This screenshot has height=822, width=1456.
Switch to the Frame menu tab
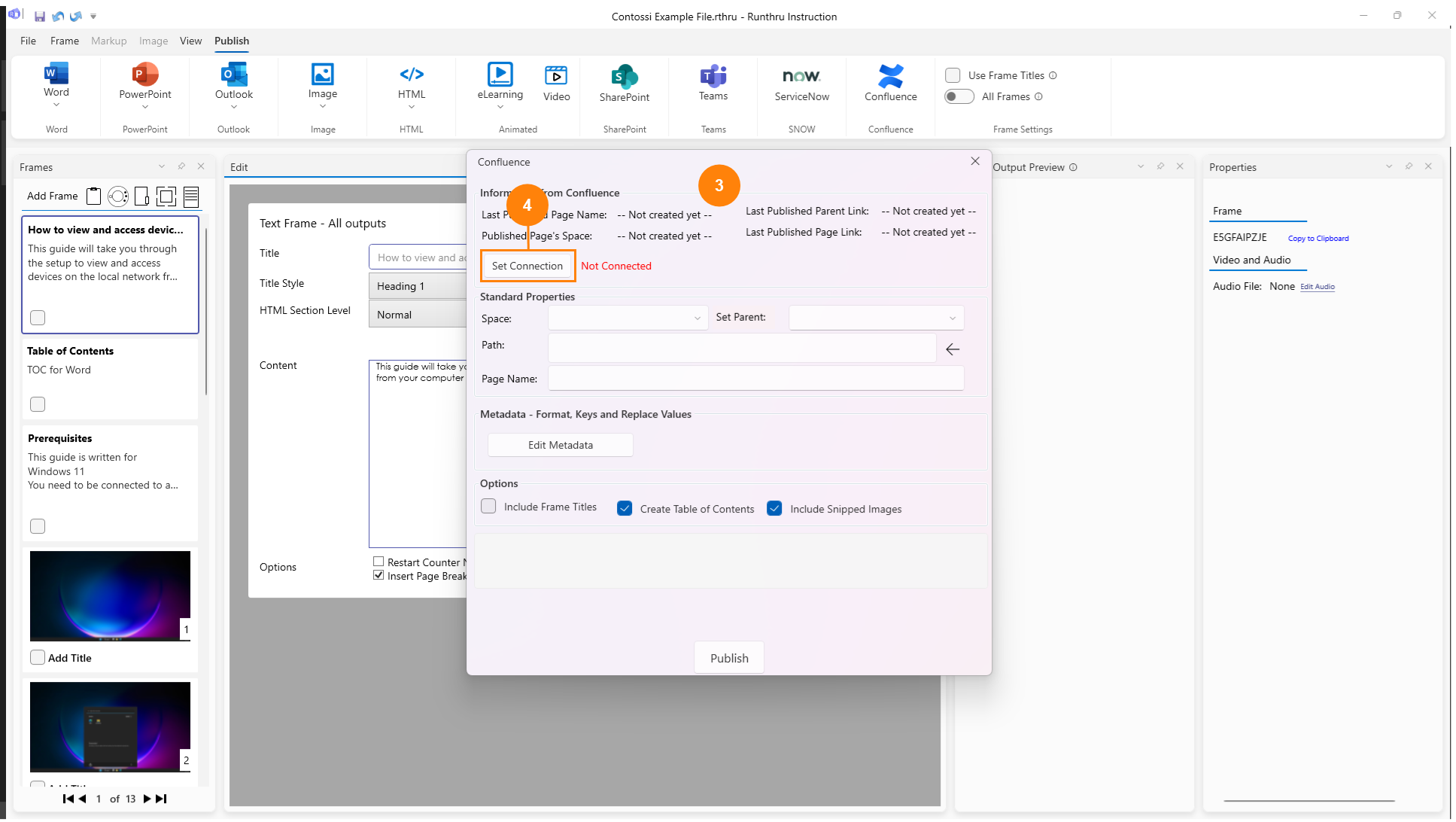tap(64, 41)
